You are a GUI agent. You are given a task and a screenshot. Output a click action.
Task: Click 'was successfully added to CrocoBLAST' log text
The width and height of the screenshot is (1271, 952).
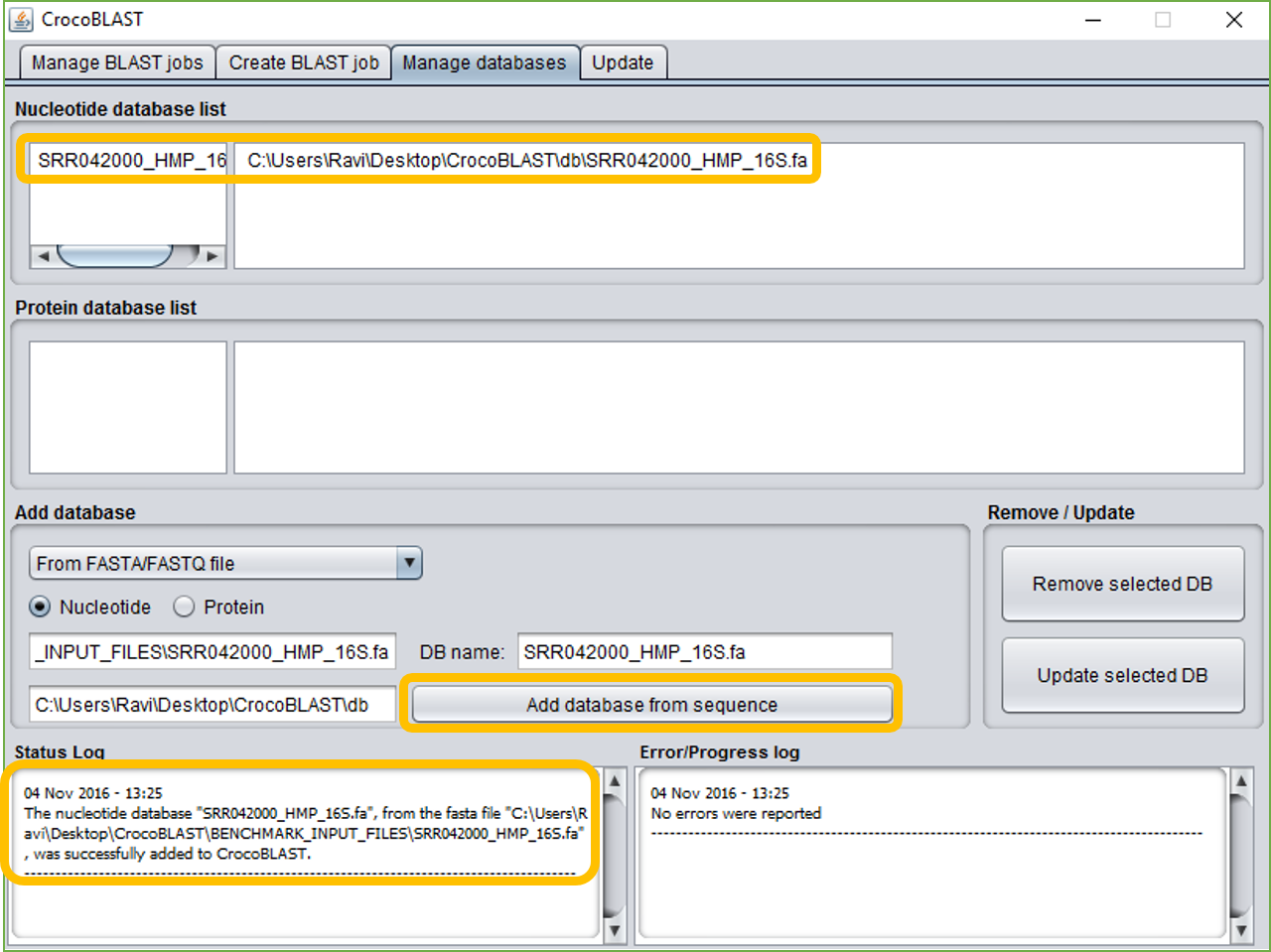[x=172, y=854]
